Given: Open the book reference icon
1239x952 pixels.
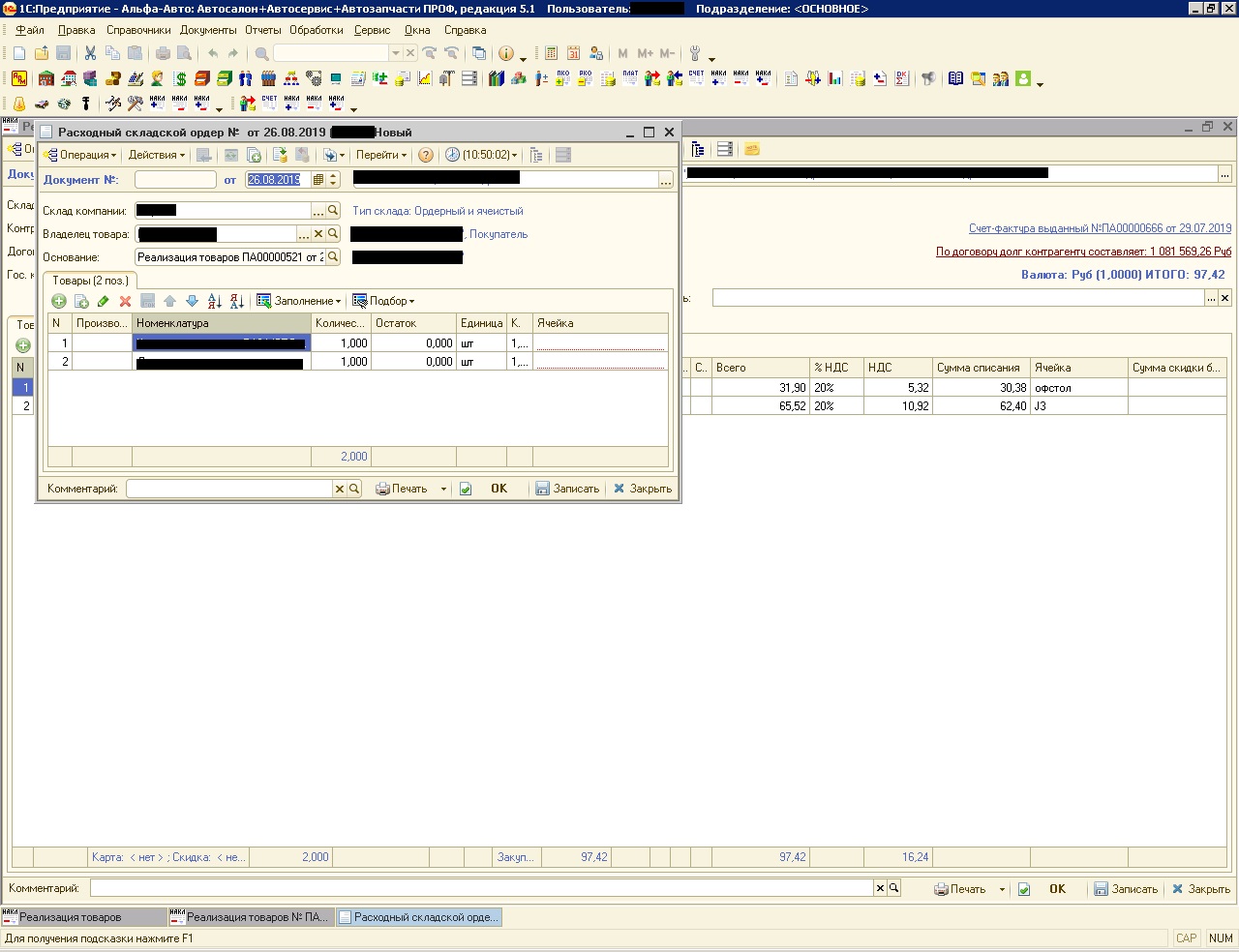Looking at the screenshot, I should [955, 78].
